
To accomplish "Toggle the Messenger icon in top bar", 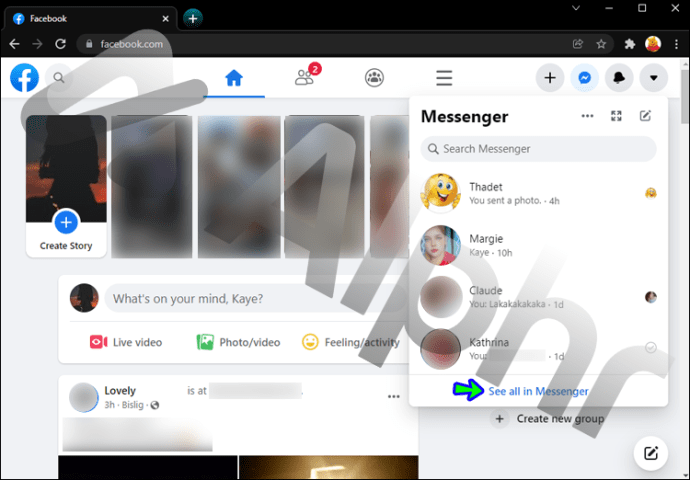I will [584, 78].
